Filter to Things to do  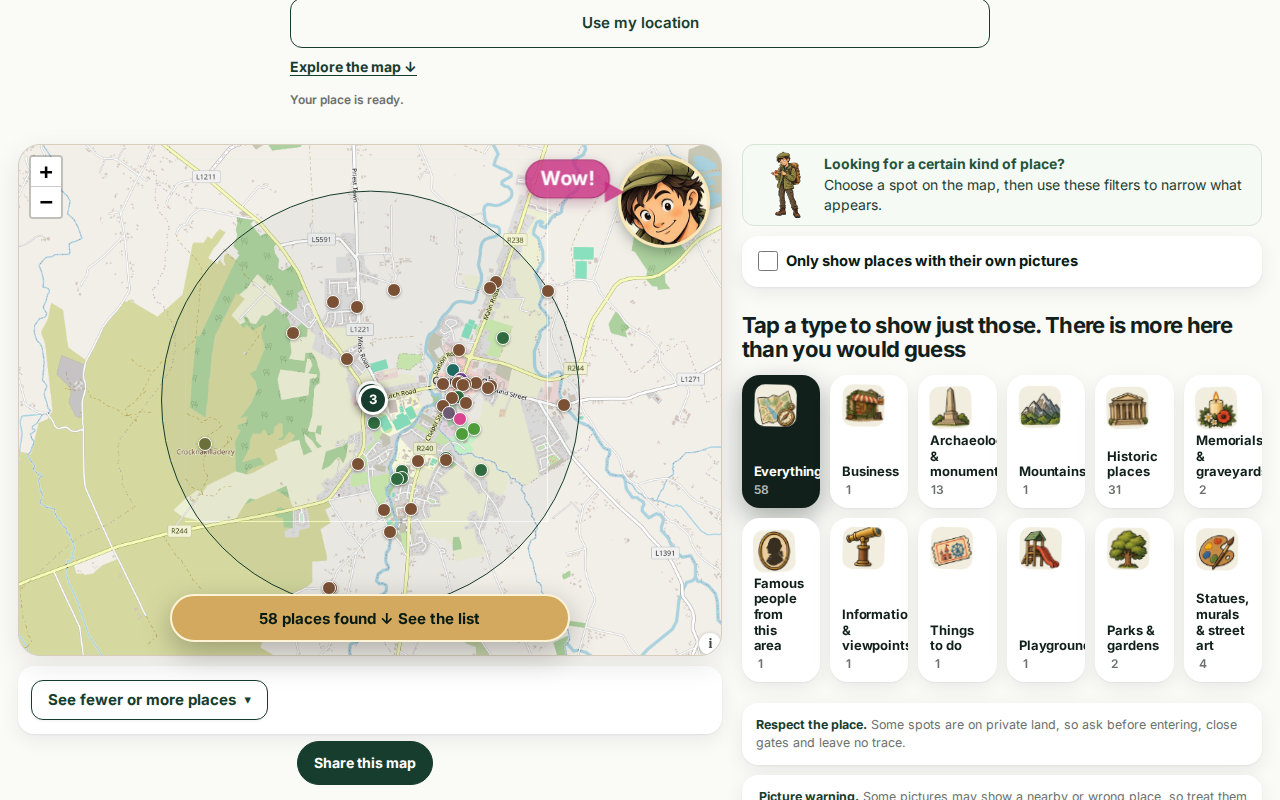click(x=957, y=600)
